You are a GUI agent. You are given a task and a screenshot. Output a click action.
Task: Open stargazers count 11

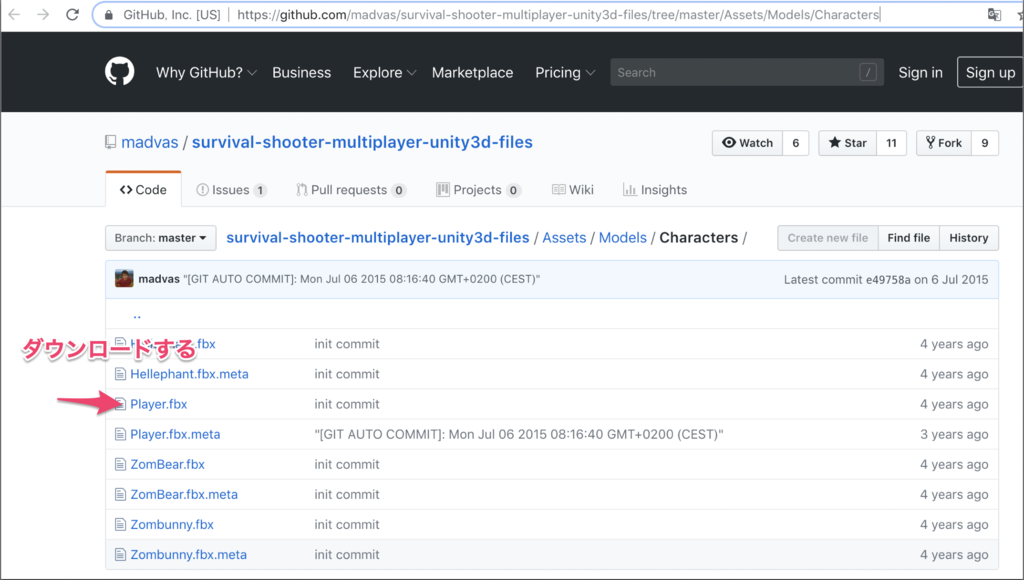click(891, 143)
